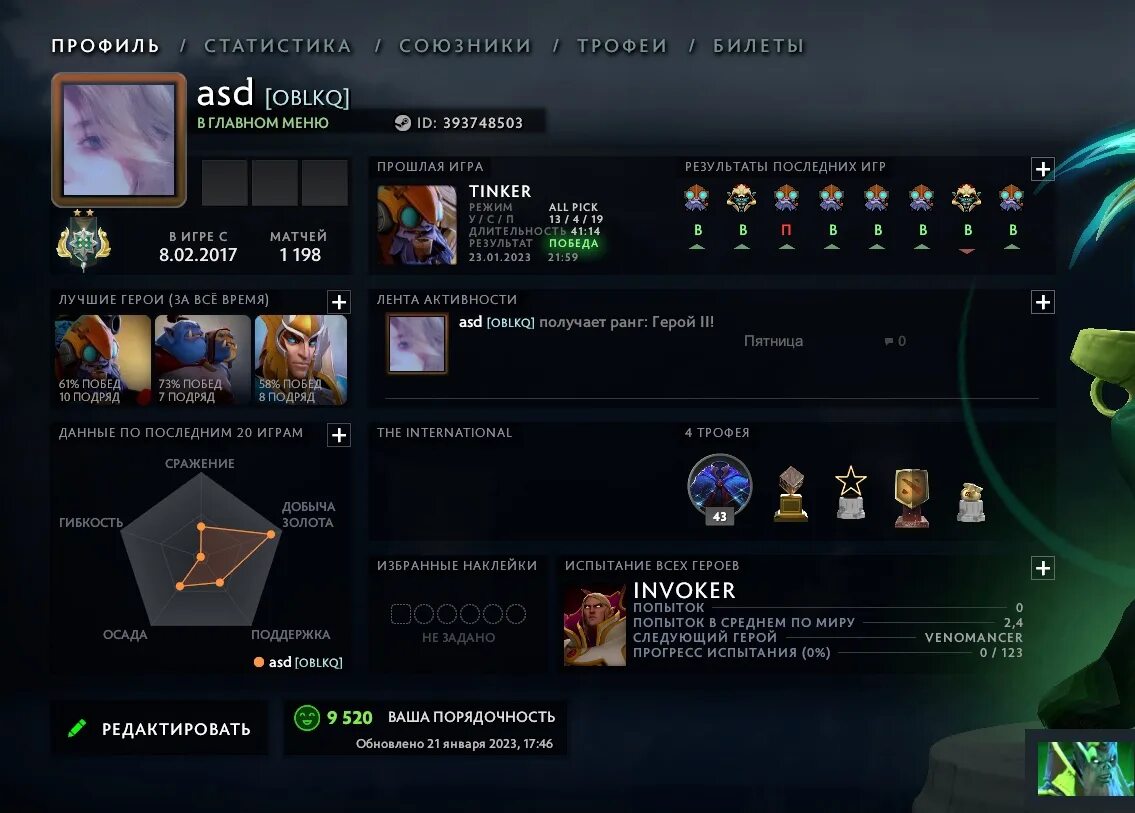Click the green behavior score smiley
1135x813 pixels.
pos(307,717)
